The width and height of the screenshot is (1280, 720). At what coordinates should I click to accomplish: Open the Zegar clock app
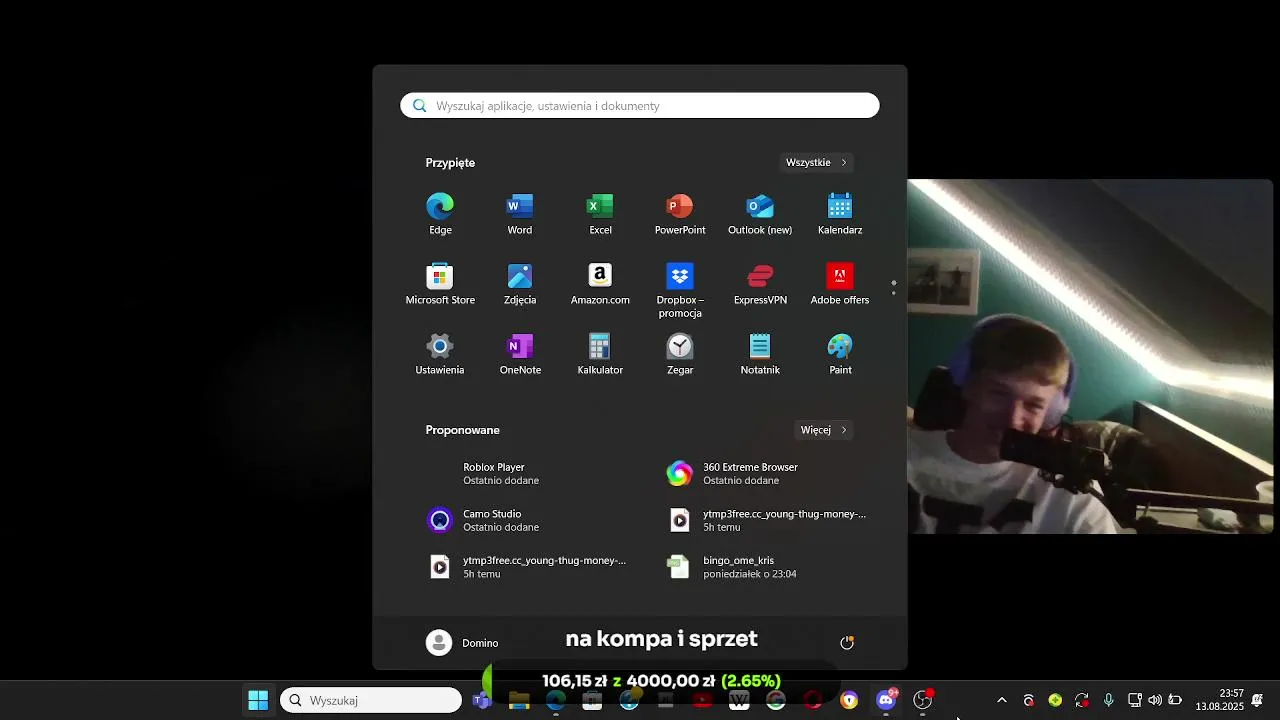680,354
